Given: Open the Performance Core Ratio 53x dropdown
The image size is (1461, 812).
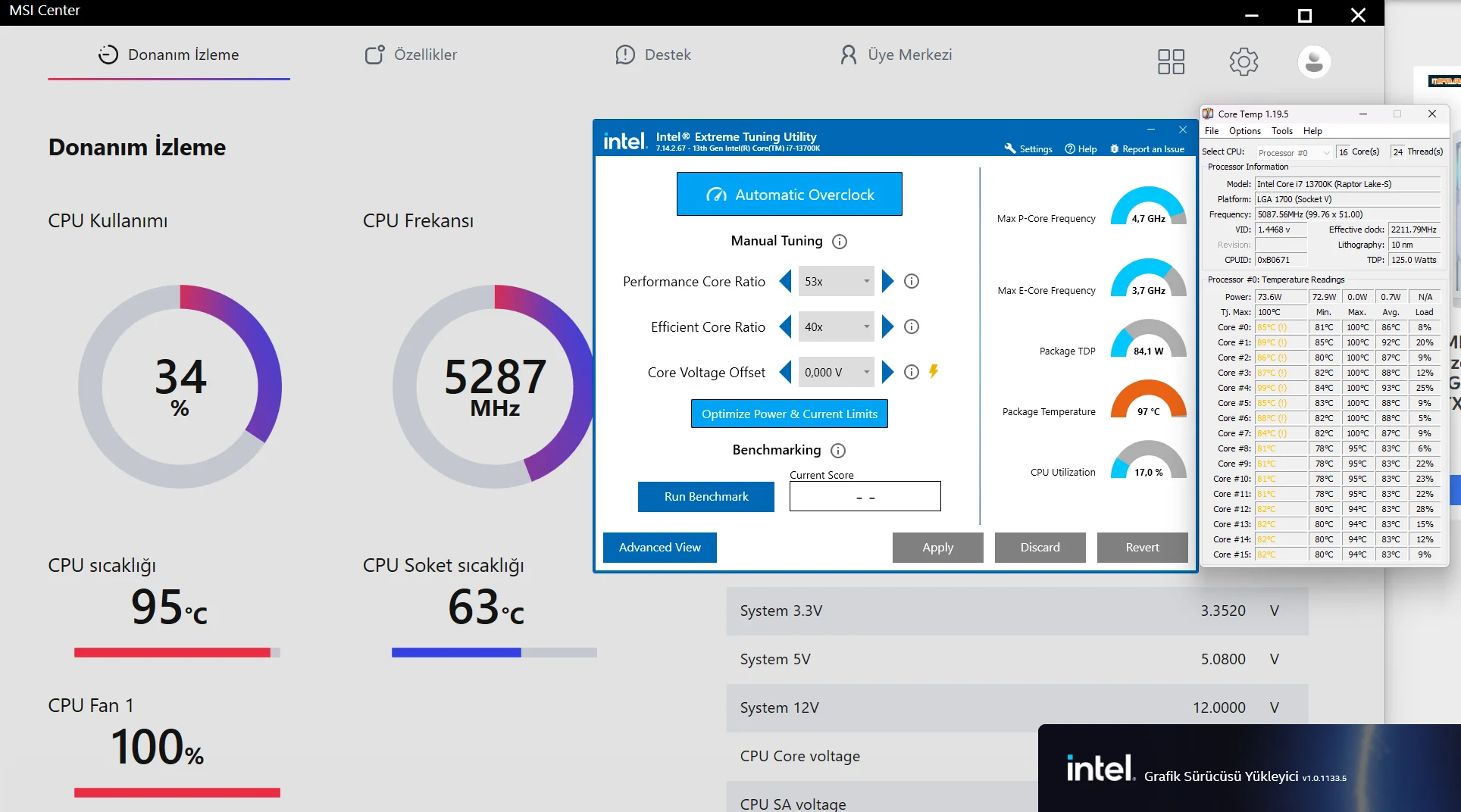Looking at the screenshot, I should pos(837,281).
